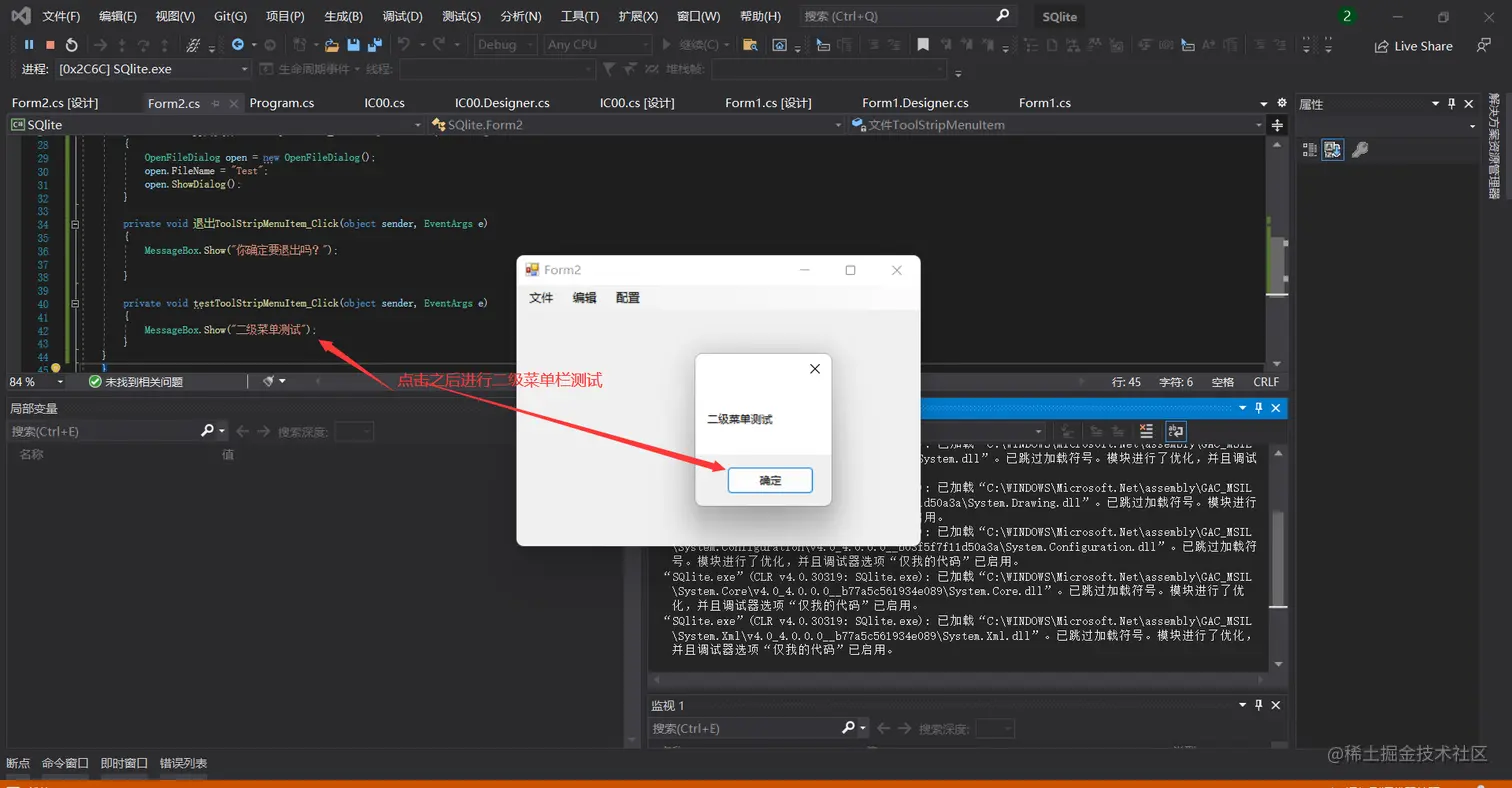Show alphabetical view in Properties panel
Viewport: 1512px width, 788px height.
click(1333, 150)
